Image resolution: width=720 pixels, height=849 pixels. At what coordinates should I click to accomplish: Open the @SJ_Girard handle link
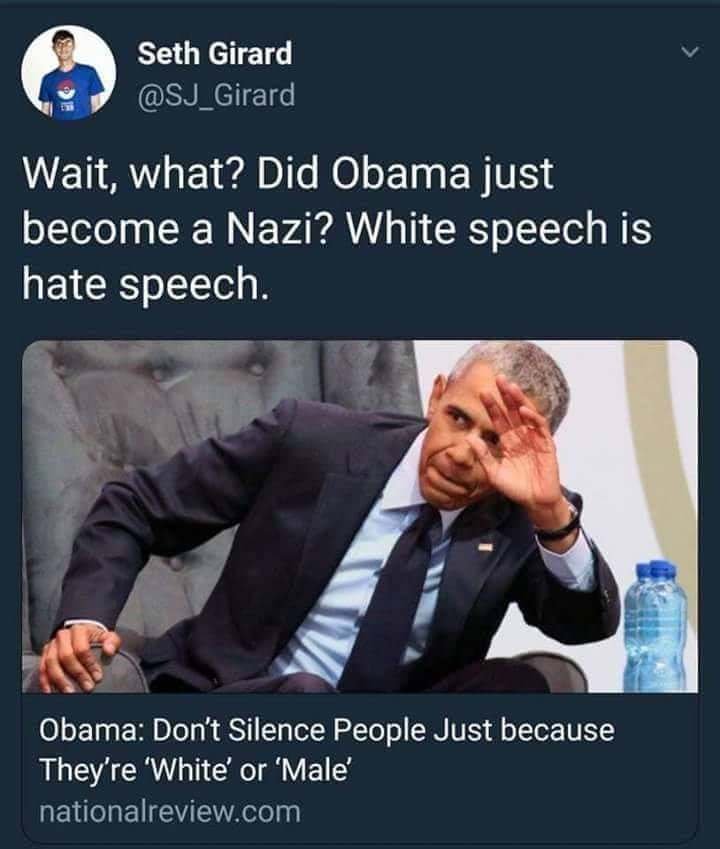pos(217,95)
